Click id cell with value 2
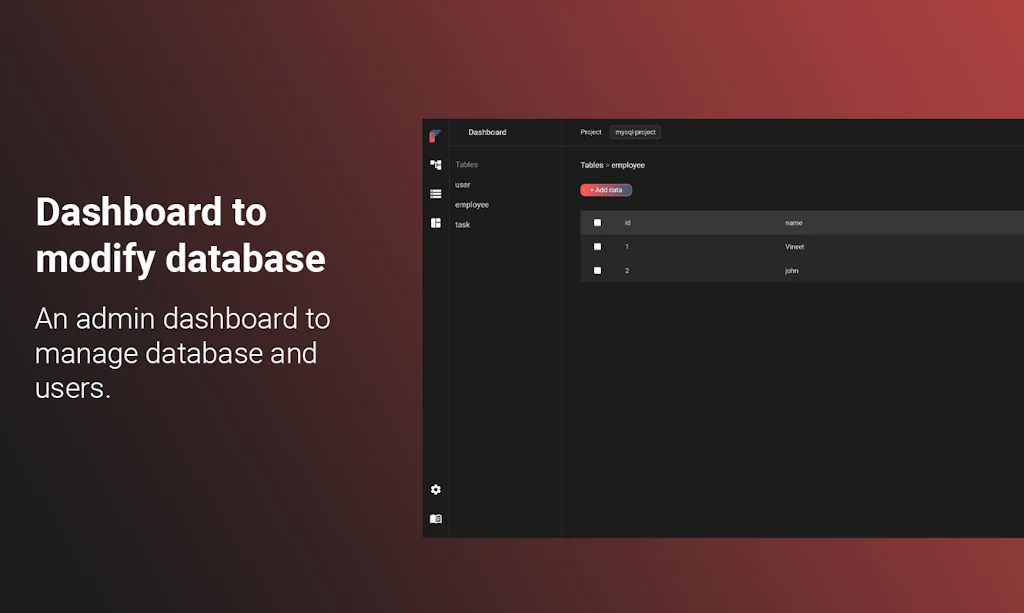This screenshot has height=613, width=1024. (626, 270)
